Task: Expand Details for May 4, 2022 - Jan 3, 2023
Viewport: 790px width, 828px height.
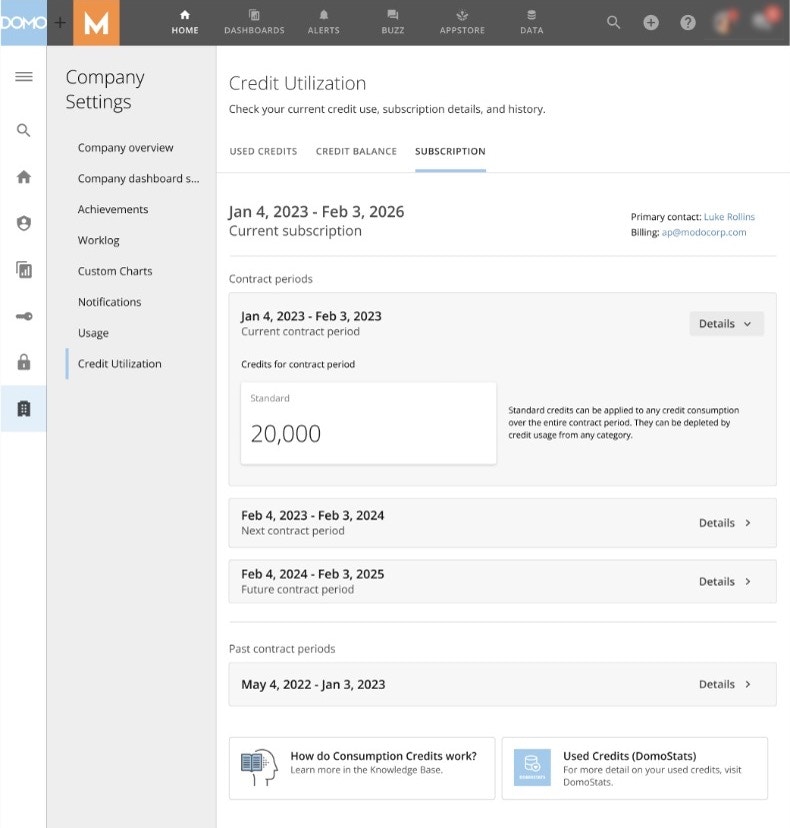Action: tap(725, 684)
